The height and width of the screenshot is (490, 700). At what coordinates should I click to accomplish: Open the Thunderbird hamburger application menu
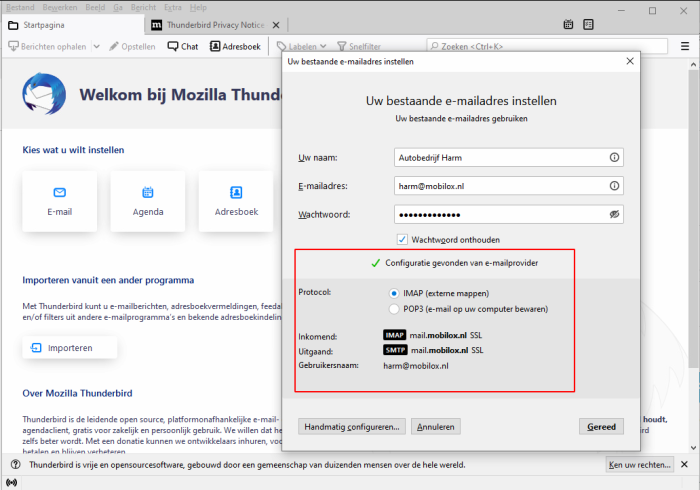685,46
